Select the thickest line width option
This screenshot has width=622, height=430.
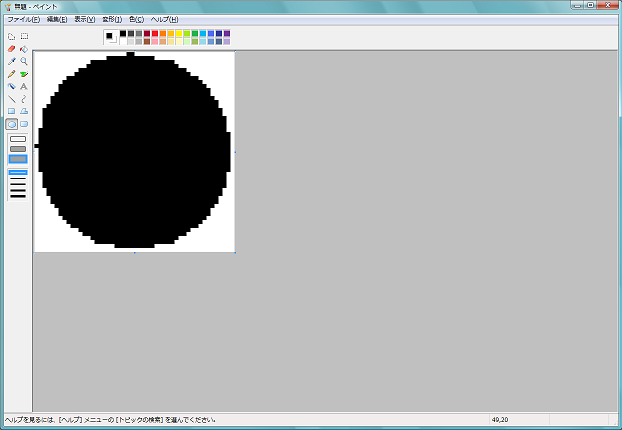point(18,196)
